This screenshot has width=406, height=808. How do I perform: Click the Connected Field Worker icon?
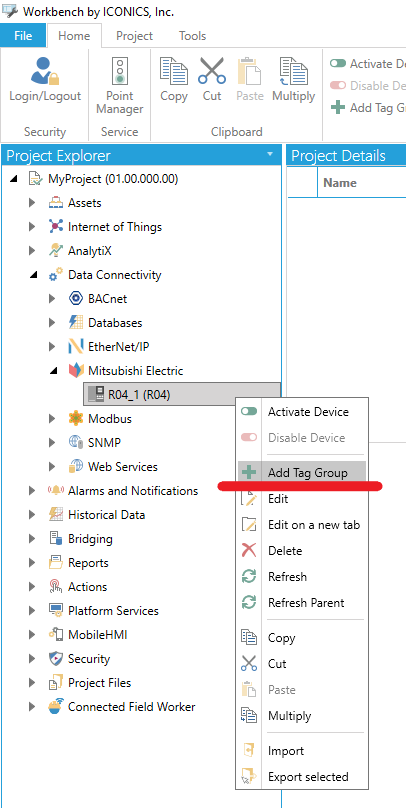(56, 706)
